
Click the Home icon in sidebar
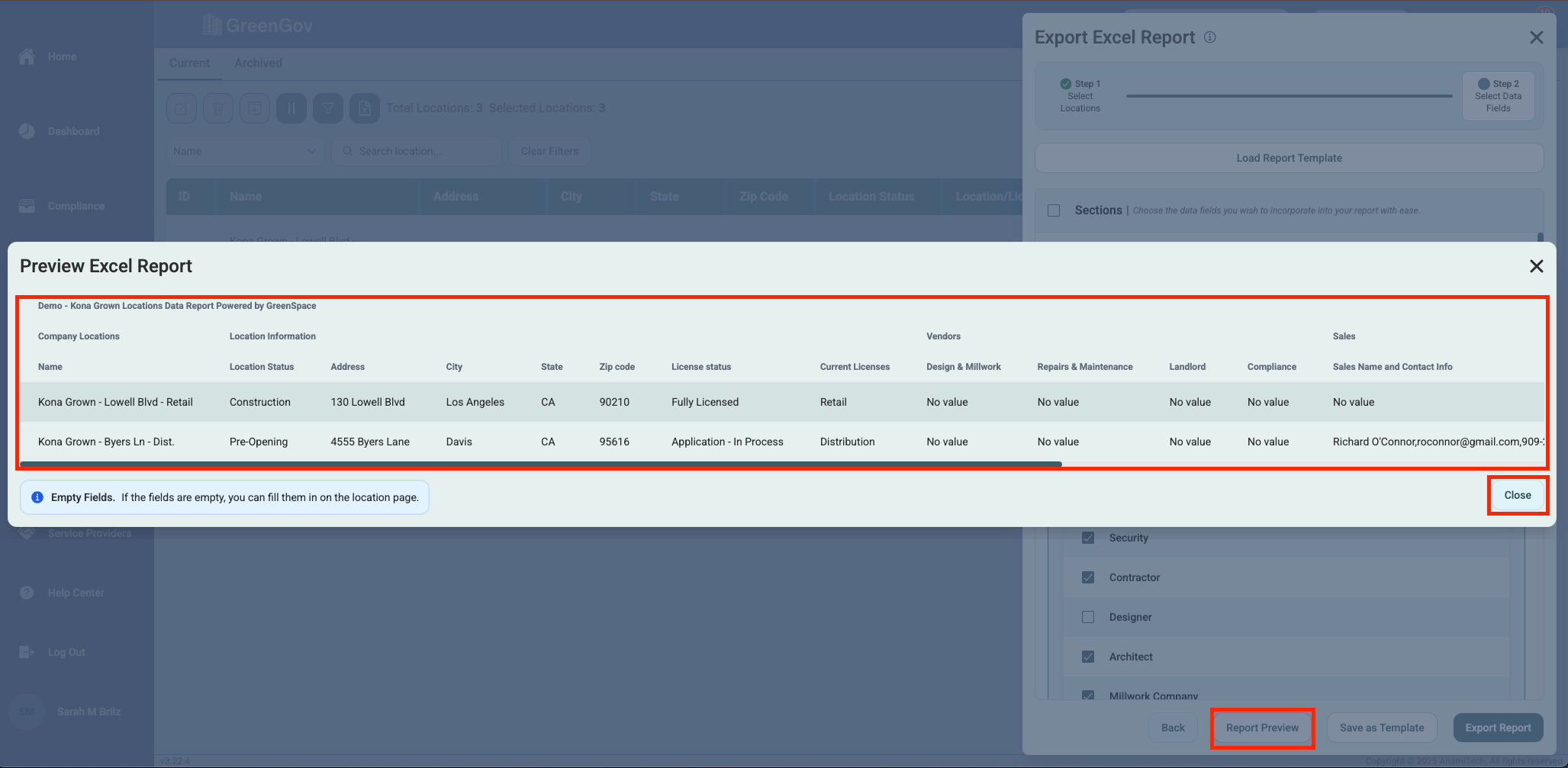[x=27, y=56]
